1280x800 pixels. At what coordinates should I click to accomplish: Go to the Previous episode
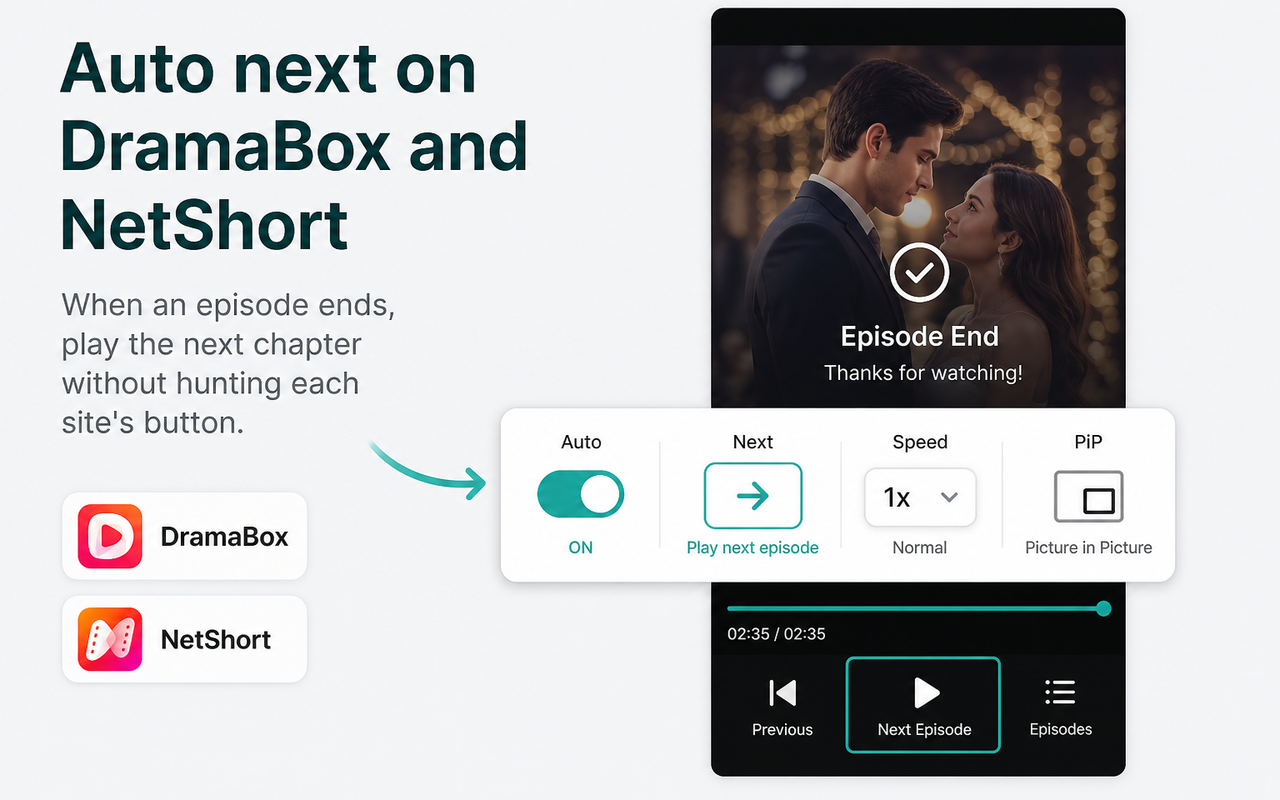[782, 706]
